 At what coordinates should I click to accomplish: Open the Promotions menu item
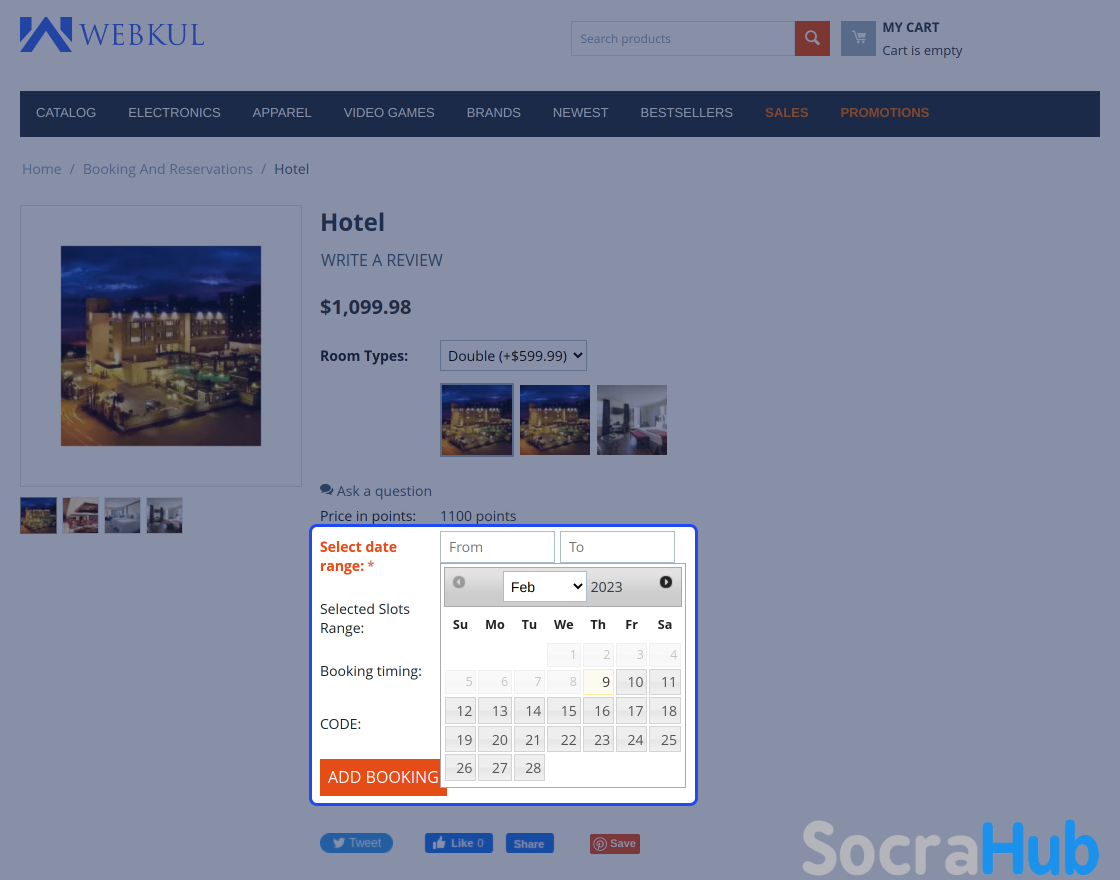884,113
